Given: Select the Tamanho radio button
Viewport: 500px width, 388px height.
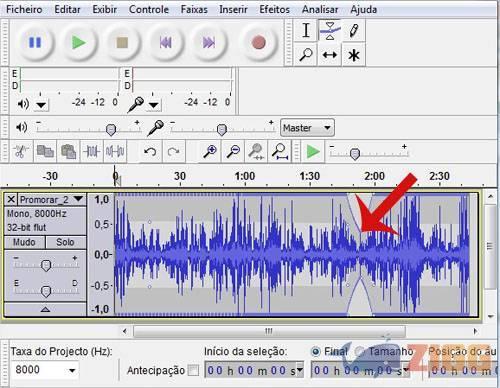Looking at the screenshot, I should tap(359, 351).
